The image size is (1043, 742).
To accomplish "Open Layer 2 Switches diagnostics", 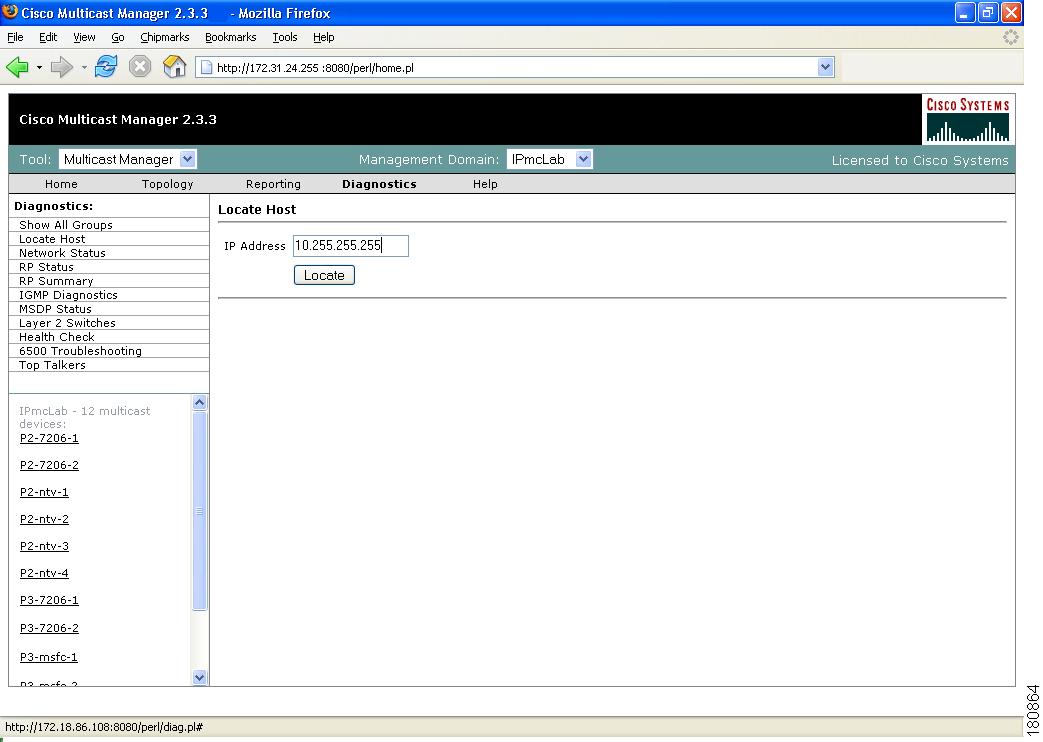I will 109,323.
